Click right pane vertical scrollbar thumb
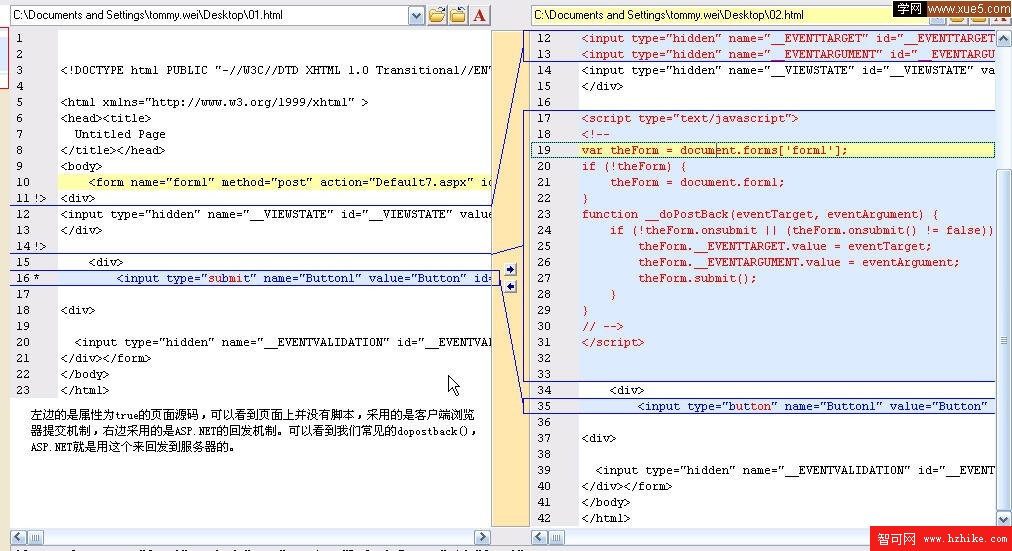 [x=1004, y=340]
